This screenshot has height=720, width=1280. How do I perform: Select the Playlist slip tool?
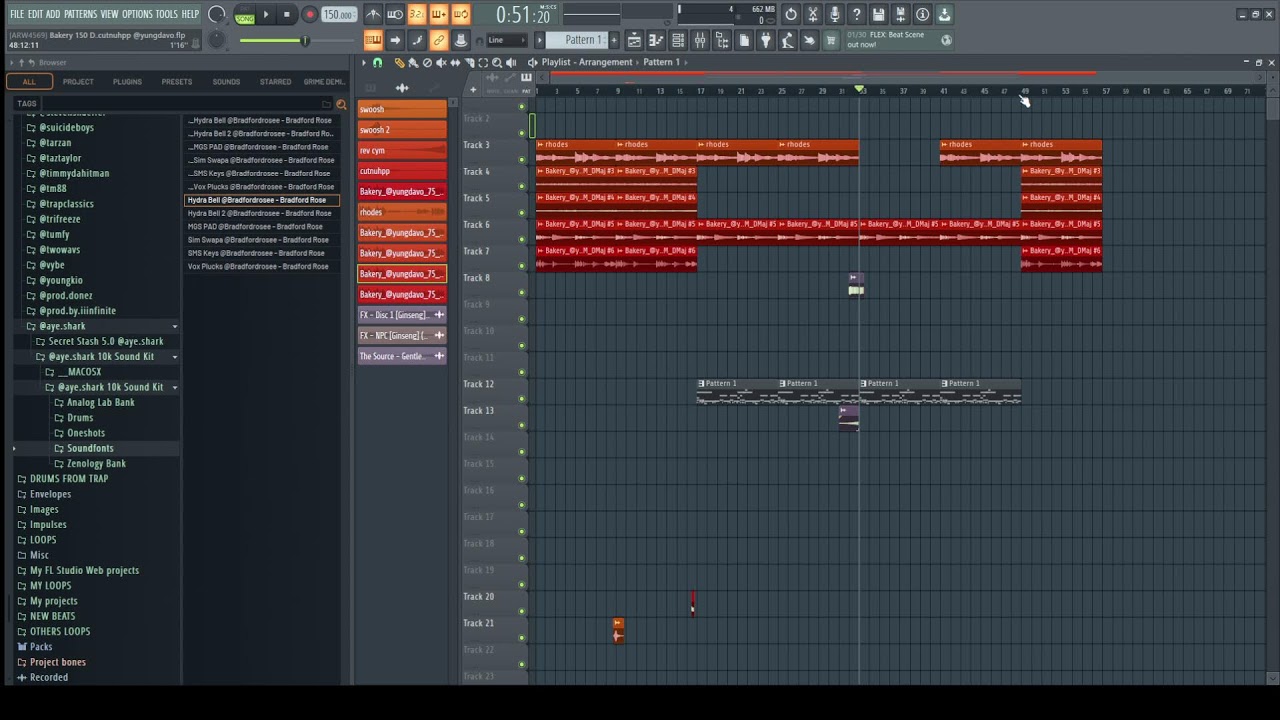click(455, 63)
